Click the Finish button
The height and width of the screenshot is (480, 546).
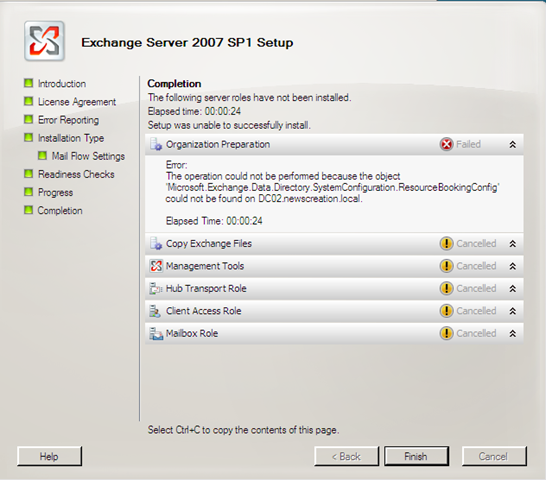[416, 456]
